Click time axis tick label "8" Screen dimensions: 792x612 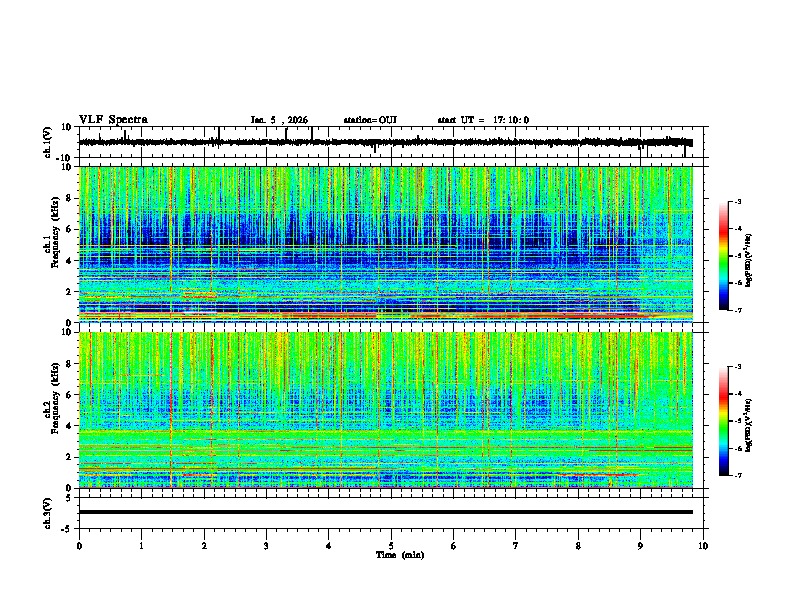click(578, 546)
